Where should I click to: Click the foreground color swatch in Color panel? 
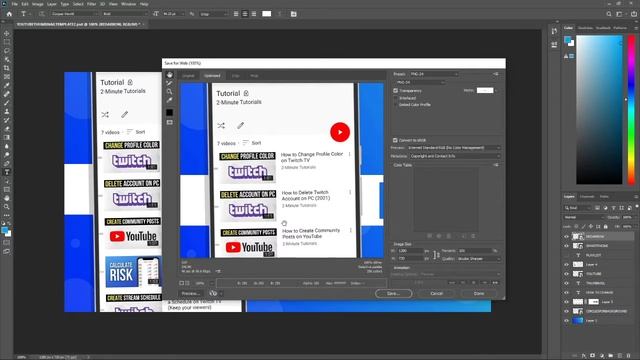pos(567,40)
